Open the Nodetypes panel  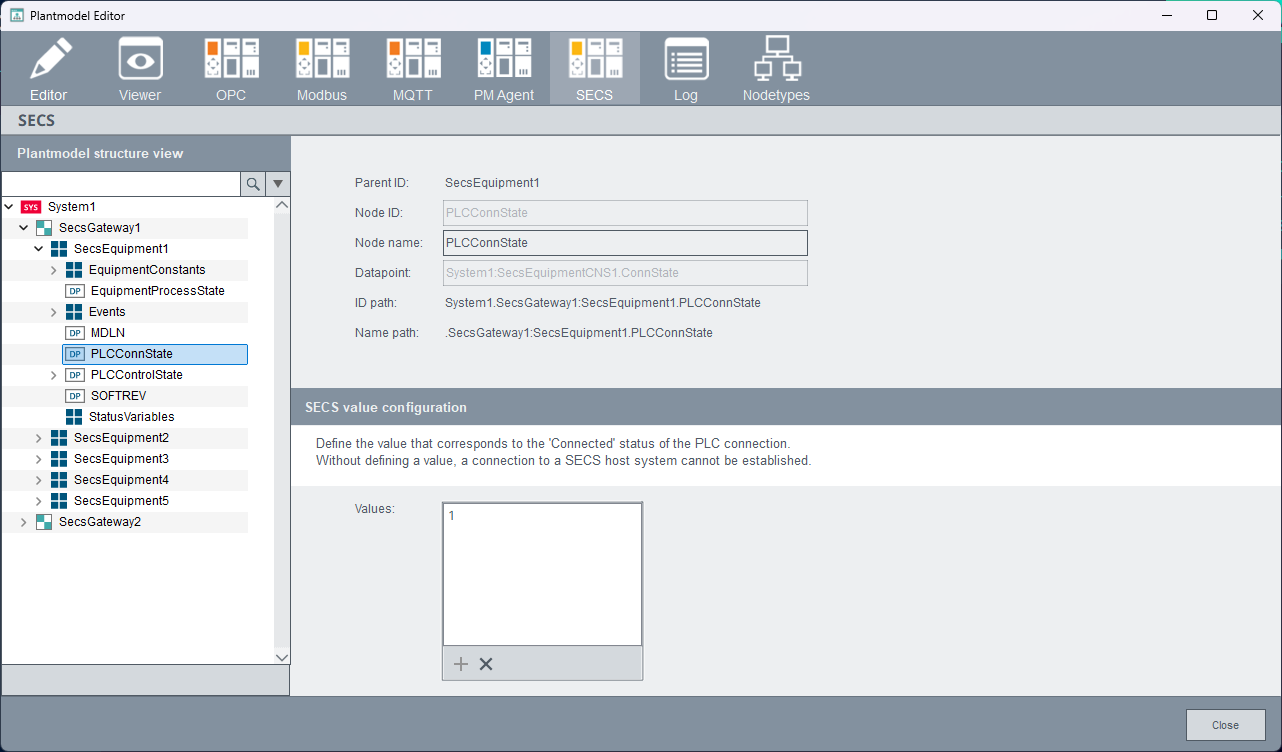point(776,68)
